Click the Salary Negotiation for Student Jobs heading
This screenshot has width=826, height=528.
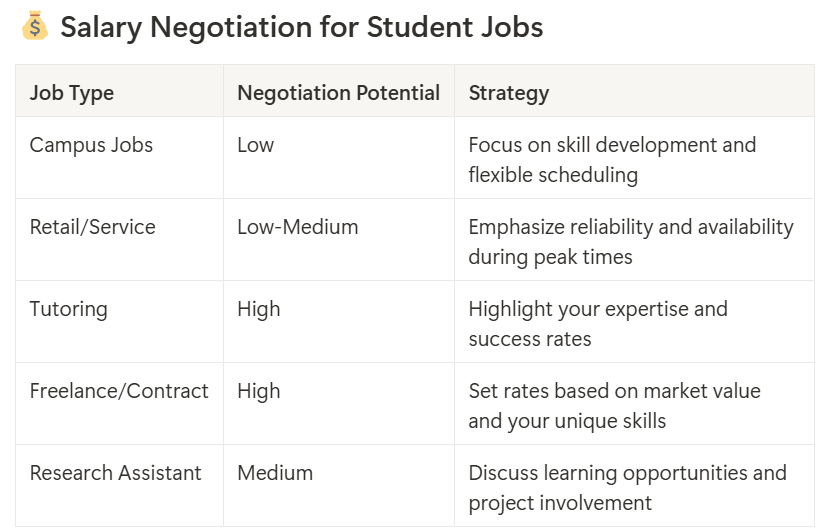[x=301, y=27]
